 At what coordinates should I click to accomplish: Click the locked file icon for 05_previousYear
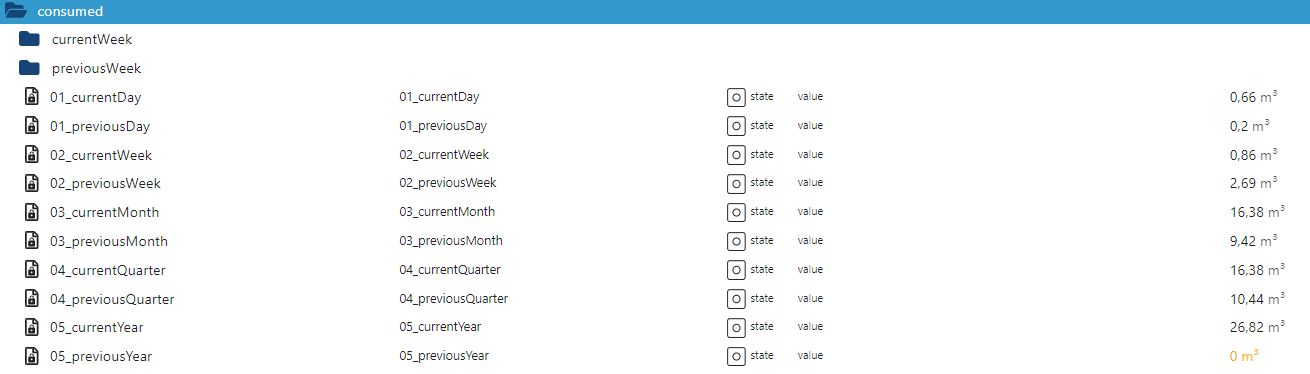click(31, 357)
